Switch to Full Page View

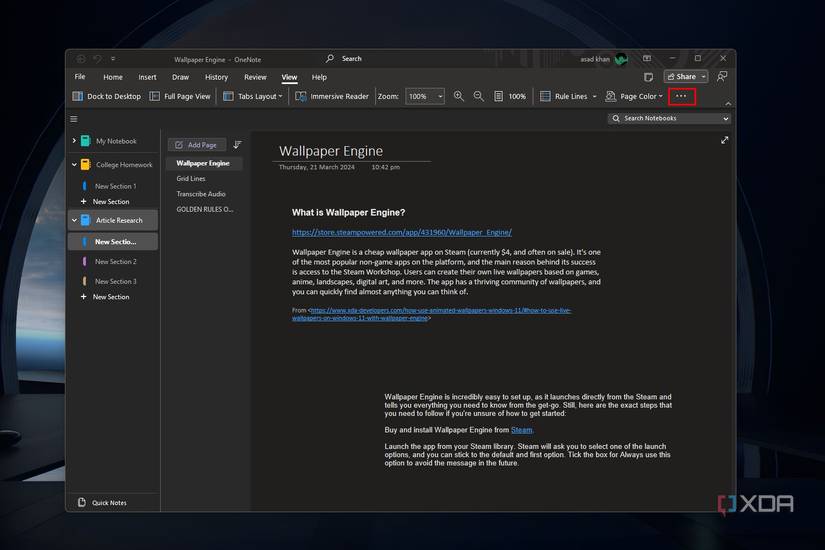(x=180, y=97)
